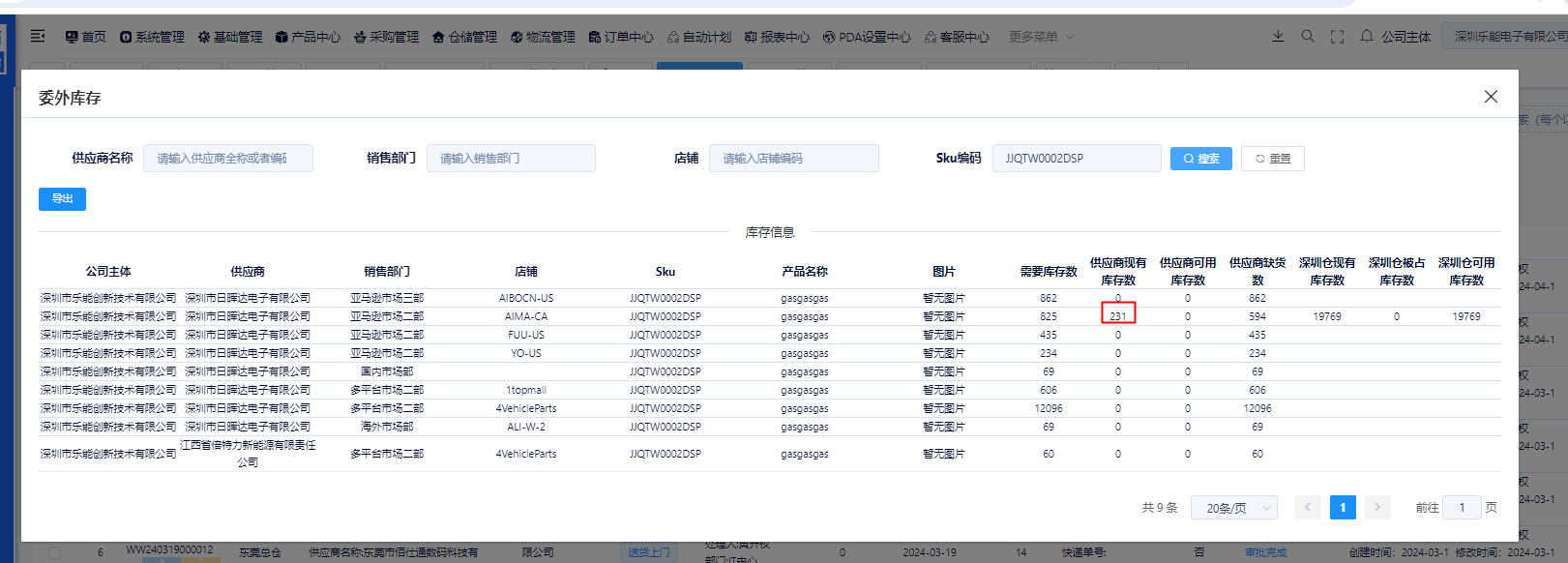Expand the 更多菜单 dropdown menu

1041,37
